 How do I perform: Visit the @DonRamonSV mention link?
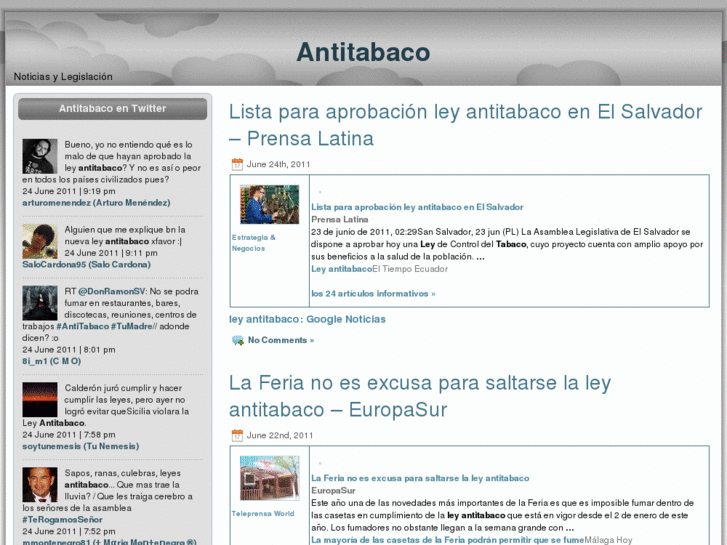click(x=114, y=291)
